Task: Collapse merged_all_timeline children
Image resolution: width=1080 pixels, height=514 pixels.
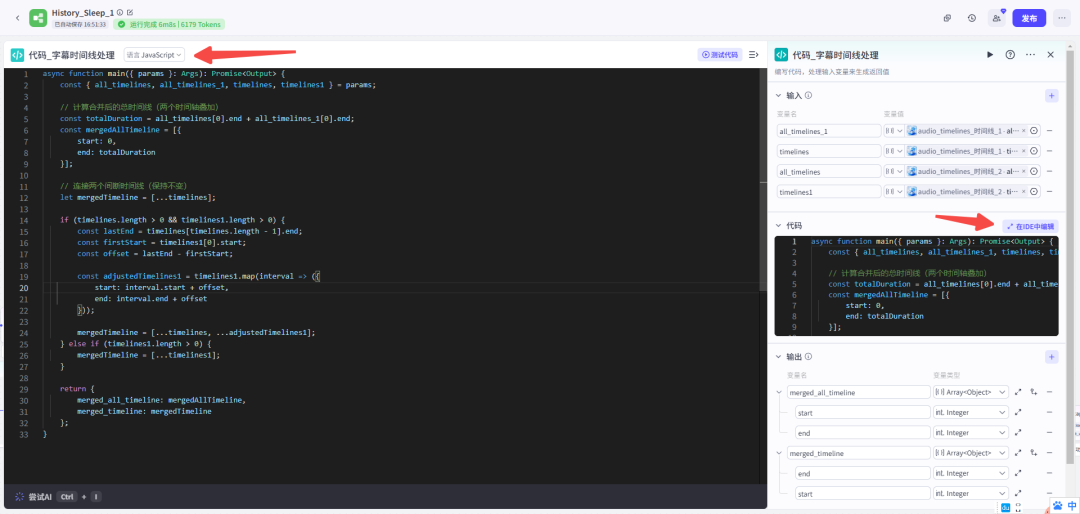Action: (779, 392)
